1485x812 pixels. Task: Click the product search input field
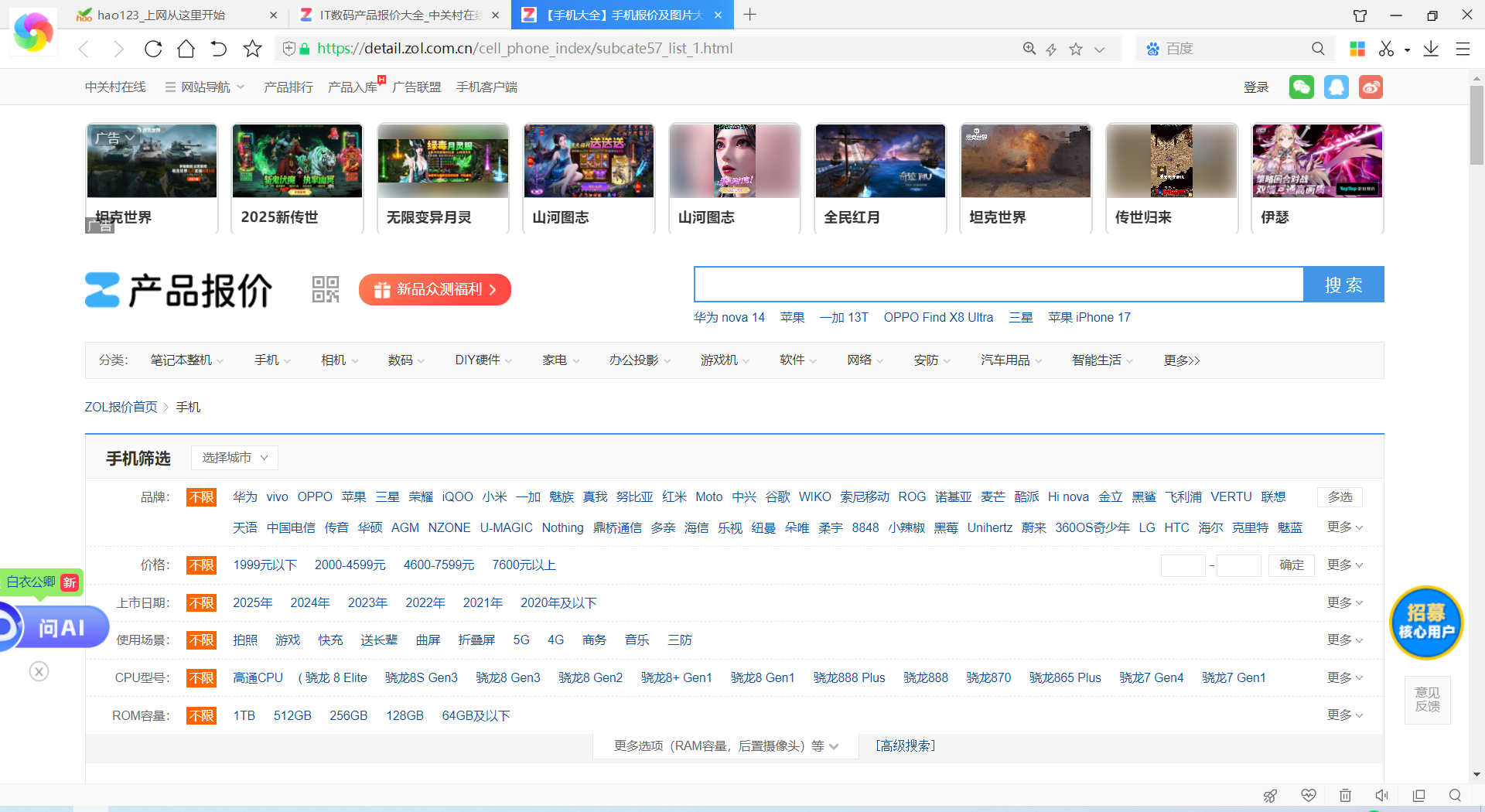click(x=998, y=285)
